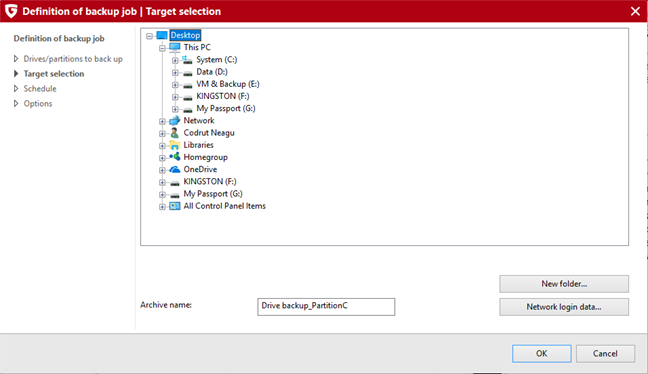Expand the Codrut Neagu node
Image resolution: width=648 pixels, height=374 pixels.
coord(162,133)
